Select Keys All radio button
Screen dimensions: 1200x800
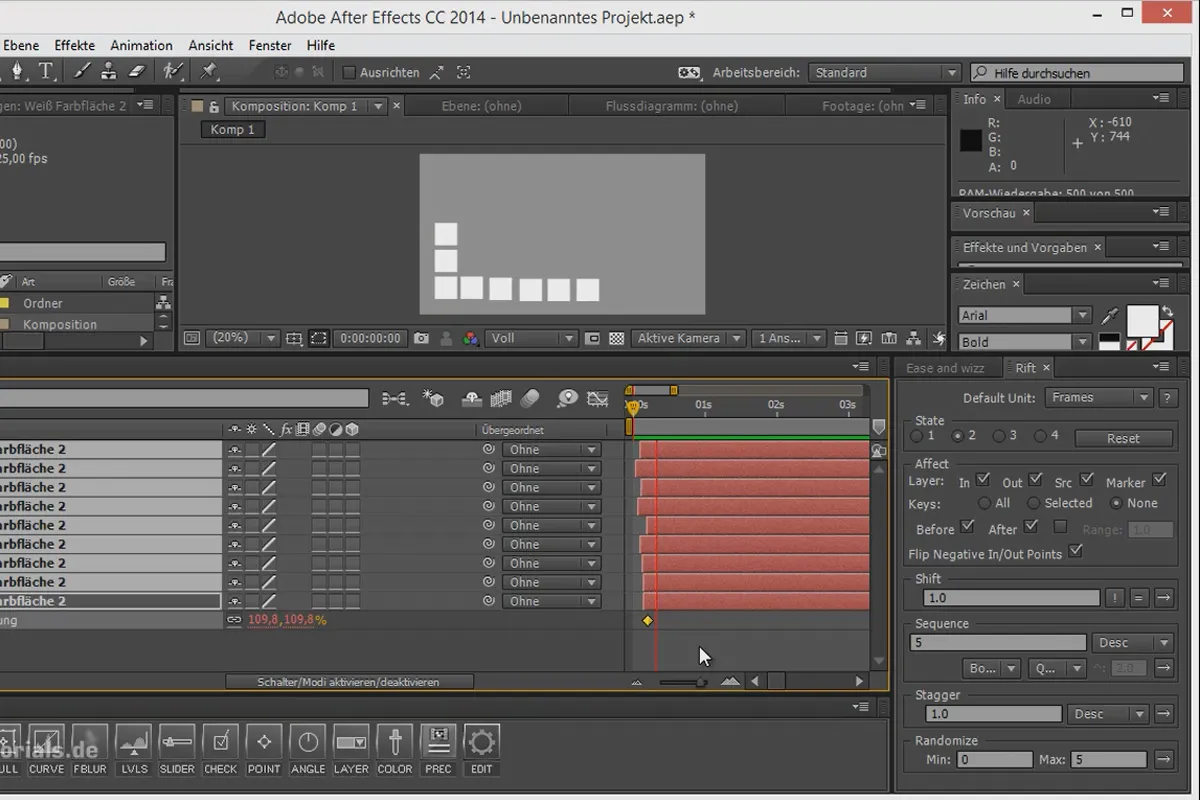click(x=985, y=503)
